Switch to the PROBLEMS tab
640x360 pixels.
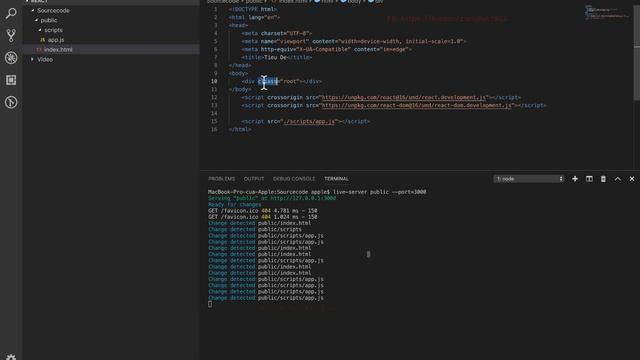click(222, 179)
